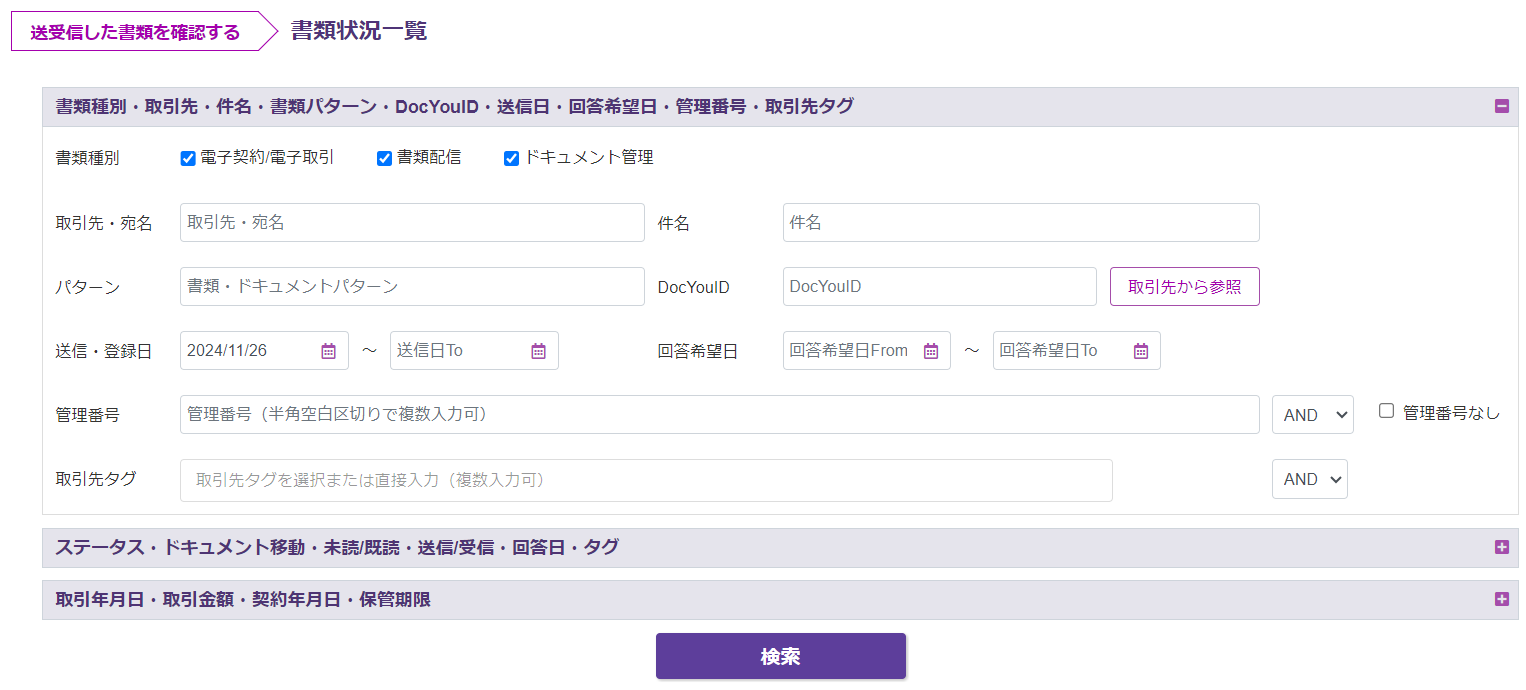Open calendar picker for 送信日To

pos(538,351)
